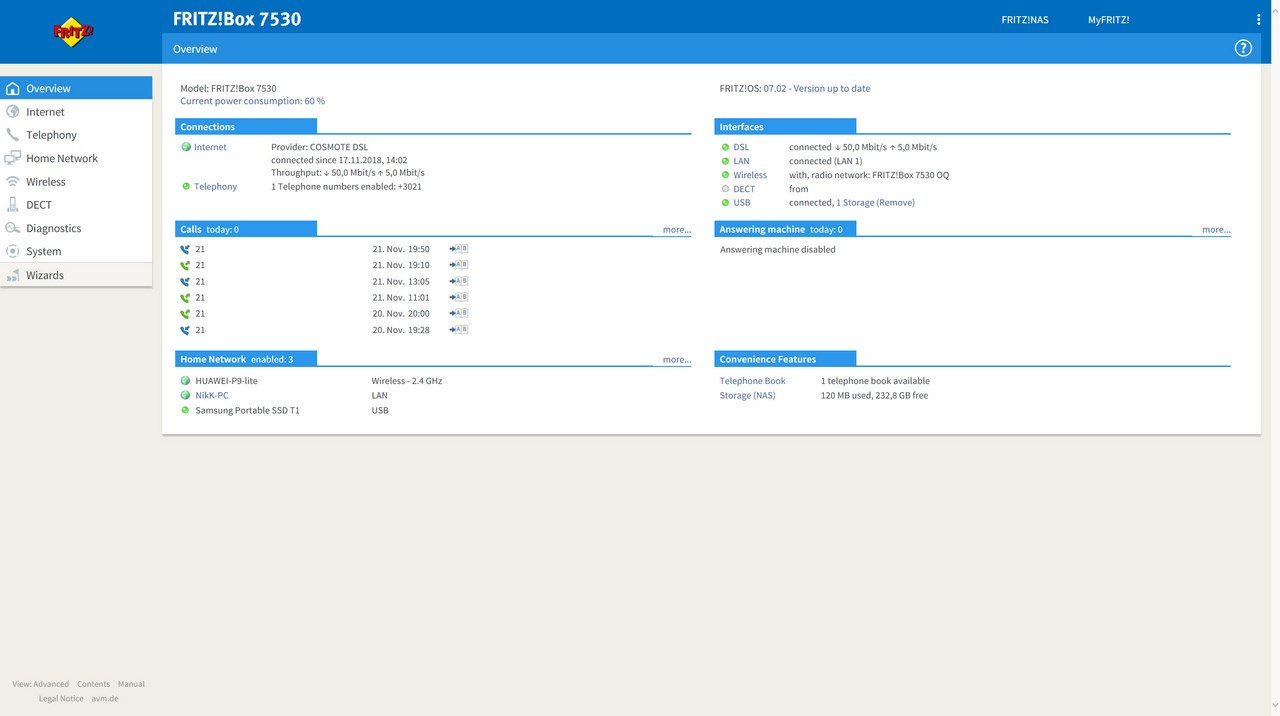Click the call icon for 21. Nov. 19:10
The height and width of the screenshot is (716, 1280).
(185, 265)
